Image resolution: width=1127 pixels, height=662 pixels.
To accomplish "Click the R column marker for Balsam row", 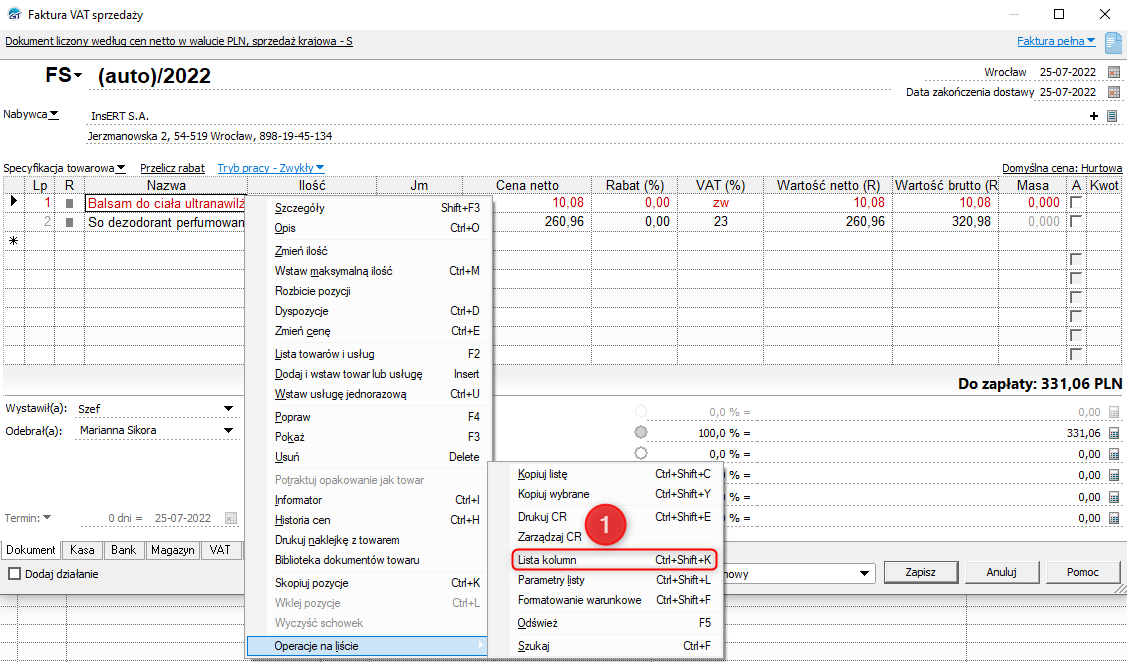I will (69, 203).
